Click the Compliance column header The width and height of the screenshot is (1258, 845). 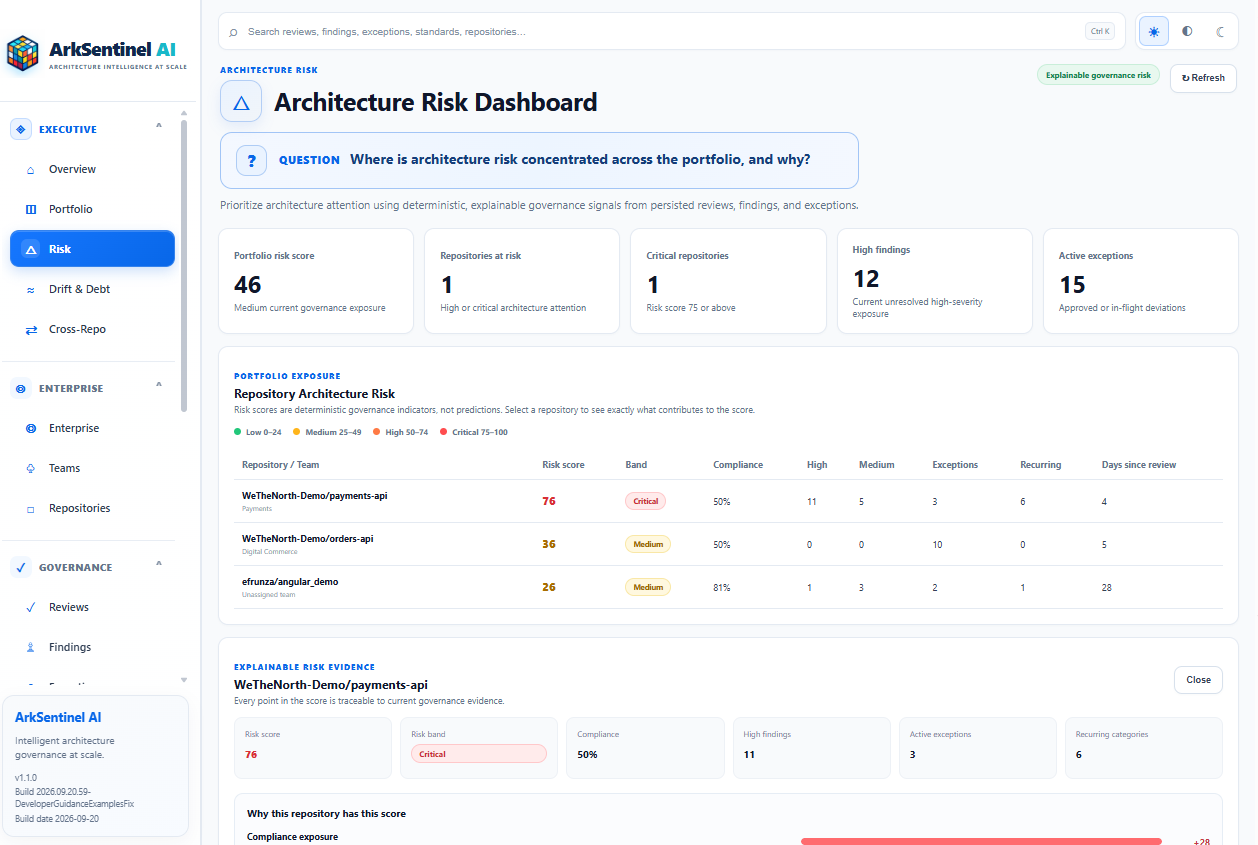(x=738, y=465)
